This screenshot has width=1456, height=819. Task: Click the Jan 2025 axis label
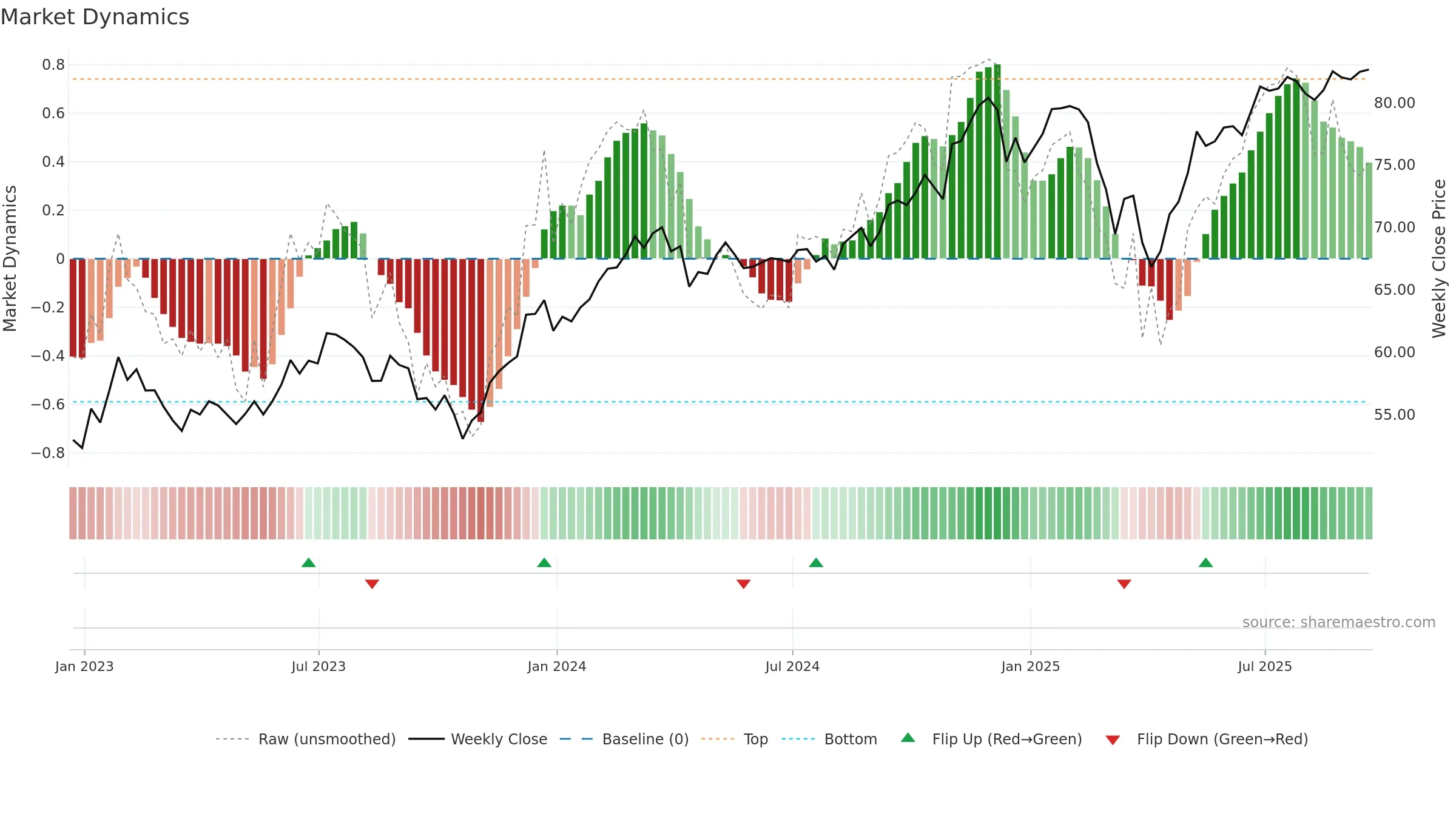pyautogui.click(x=1031, y=666)
